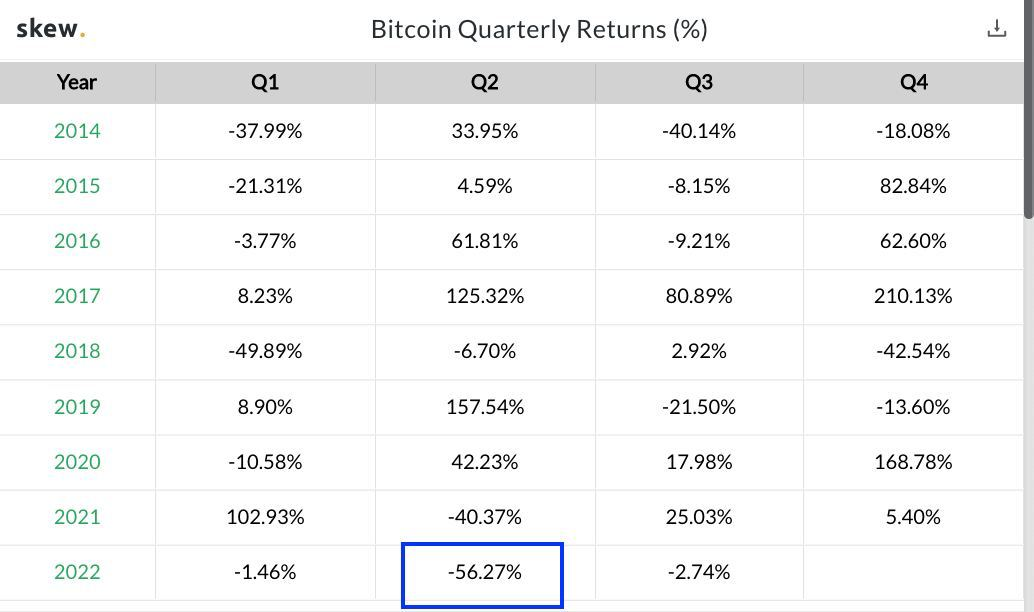The height and width of the screenshot is (612, 1034).
Task: Open the 2020 year link
Action: (77, 462)
